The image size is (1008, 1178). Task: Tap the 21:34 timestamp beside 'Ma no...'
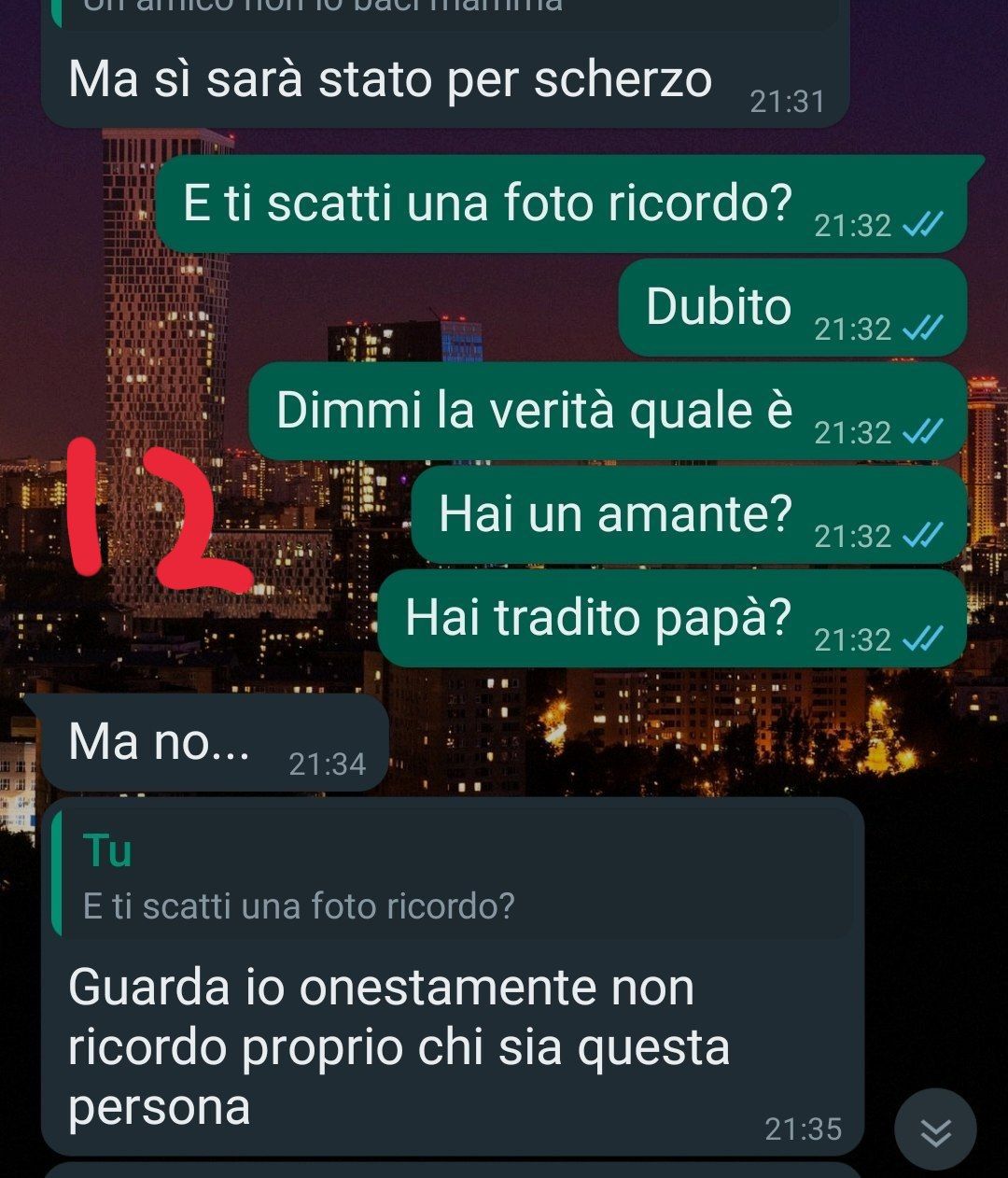327,764
